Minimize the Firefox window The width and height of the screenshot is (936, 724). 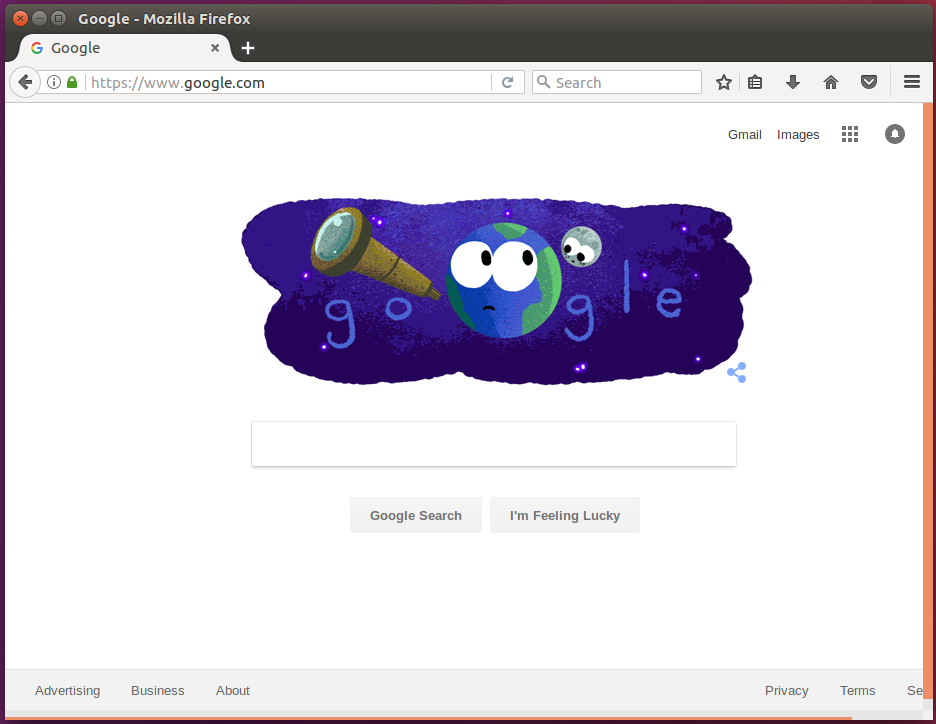point(39,19)
